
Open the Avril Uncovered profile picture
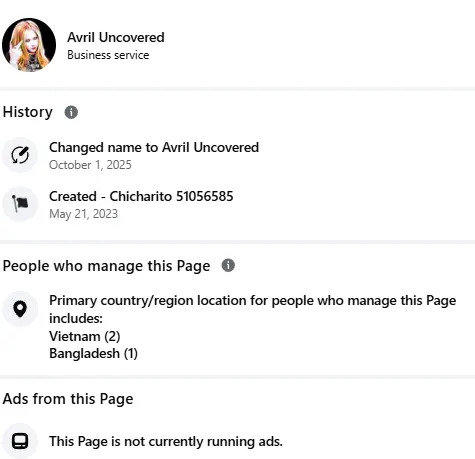pos(29,45)
